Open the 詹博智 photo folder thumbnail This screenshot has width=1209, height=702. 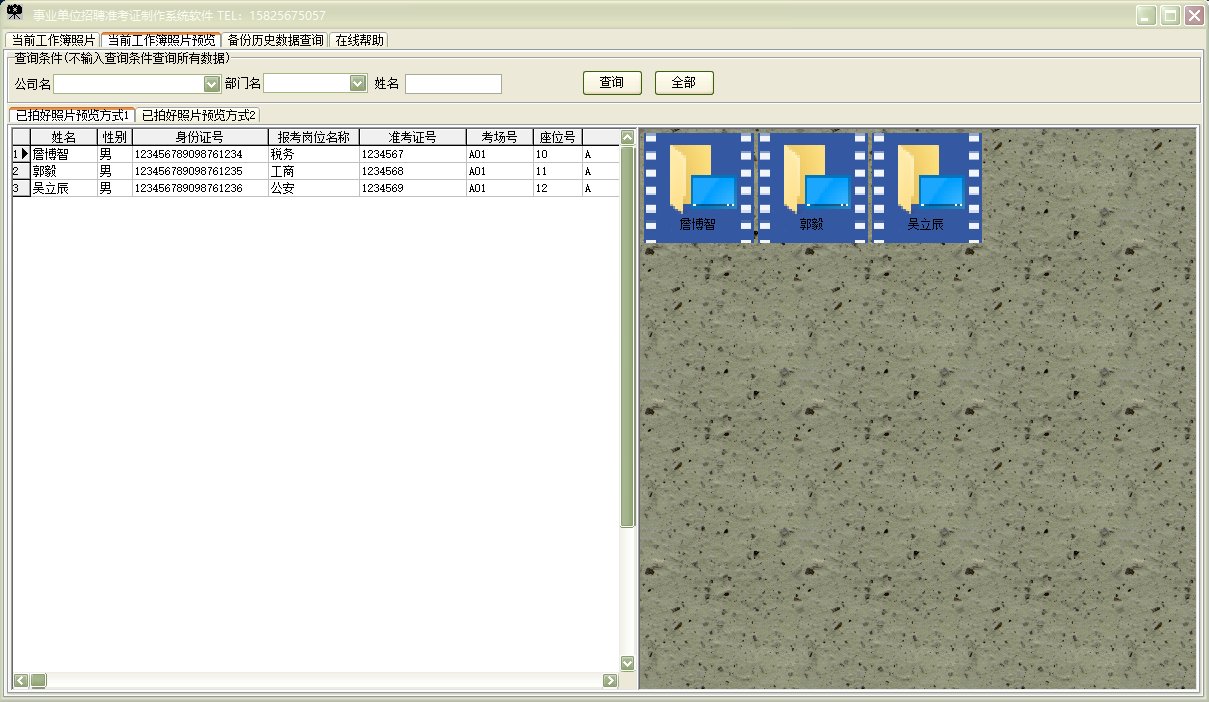click(x=697, y=187)
